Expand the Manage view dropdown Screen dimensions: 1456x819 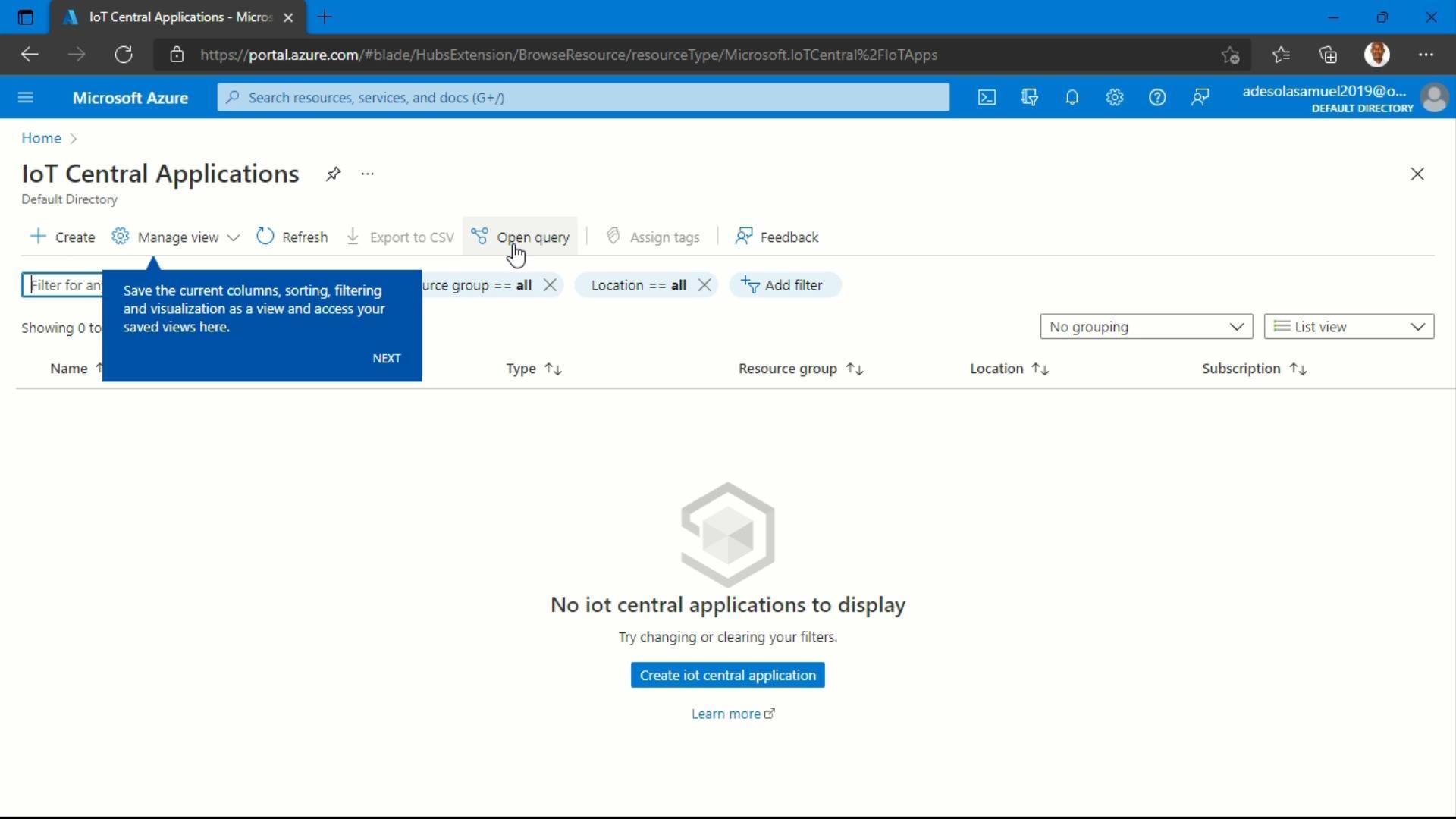click(x=234, y=236)
